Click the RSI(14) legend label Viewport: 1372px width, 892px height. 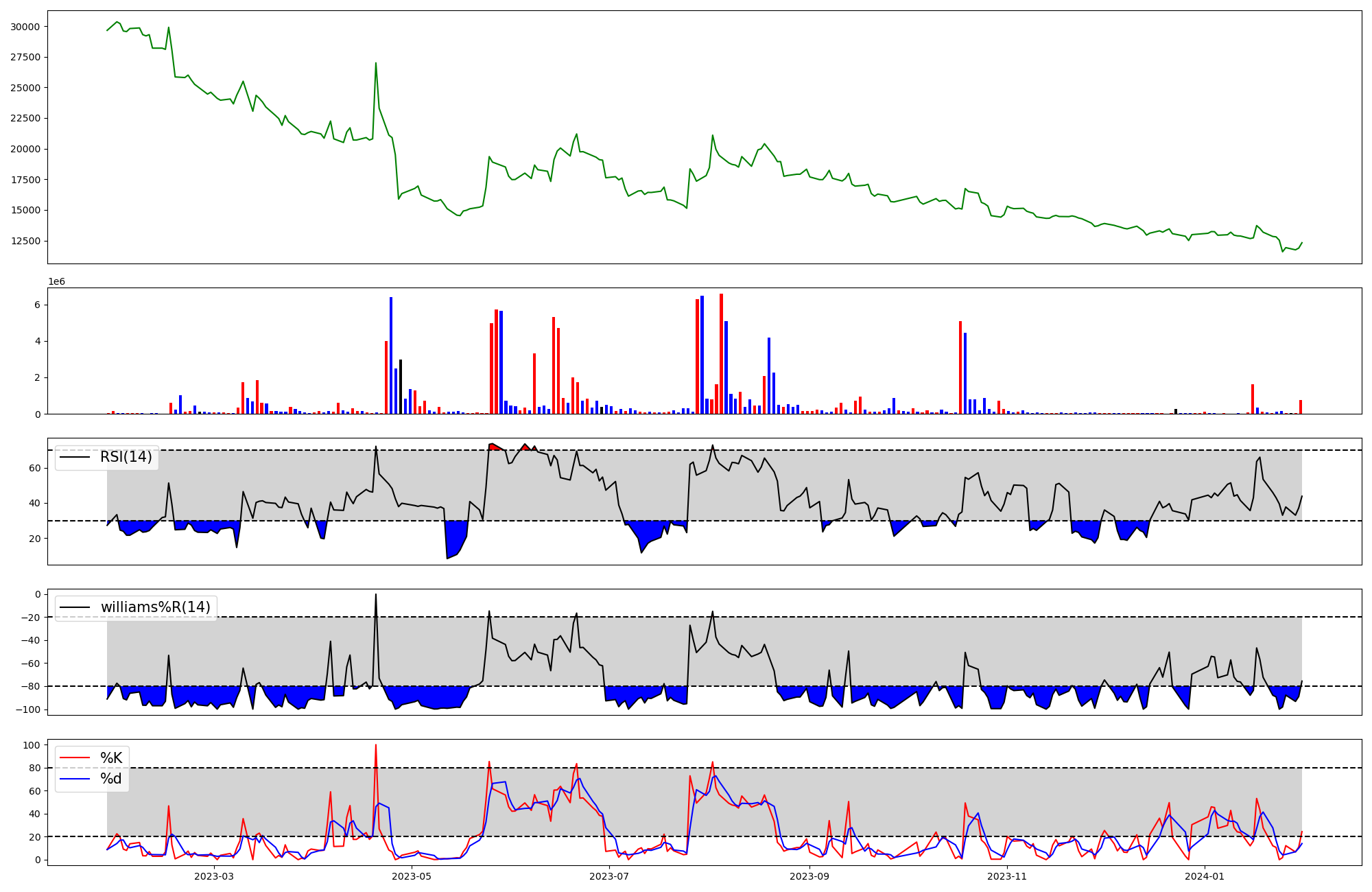tap(126, 457)
